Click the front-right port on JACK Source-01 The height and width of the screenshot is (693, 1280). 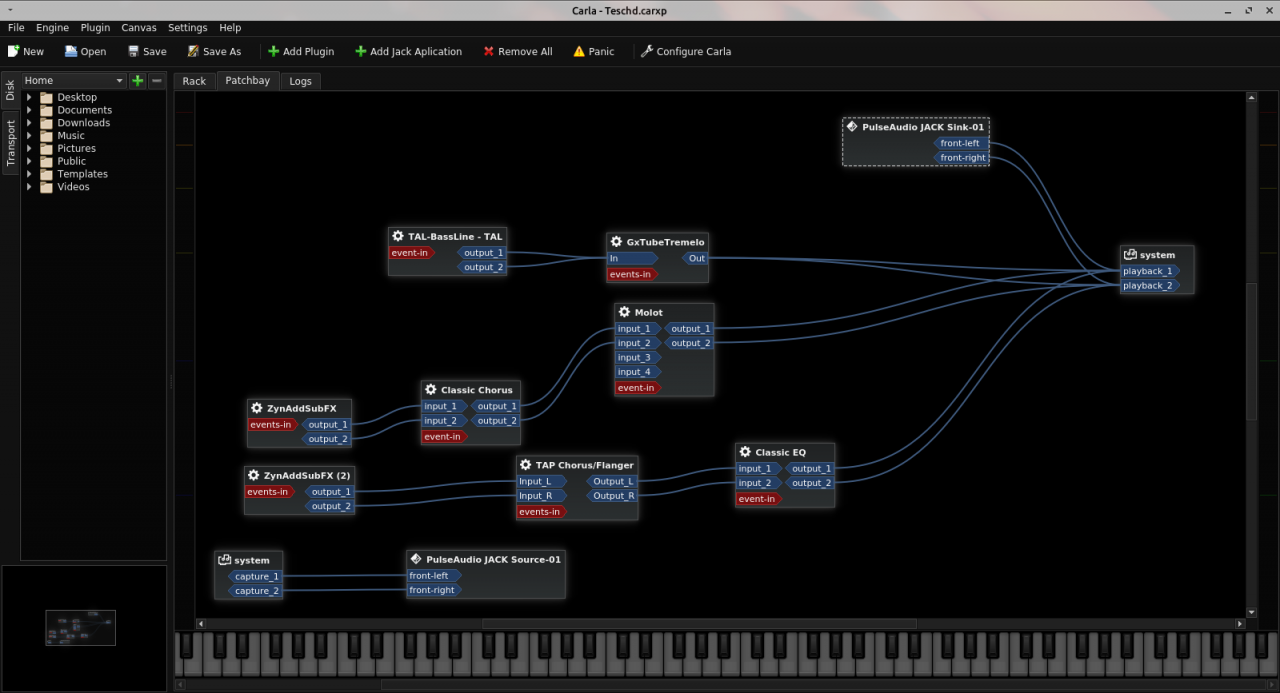[x=433, y=590]
